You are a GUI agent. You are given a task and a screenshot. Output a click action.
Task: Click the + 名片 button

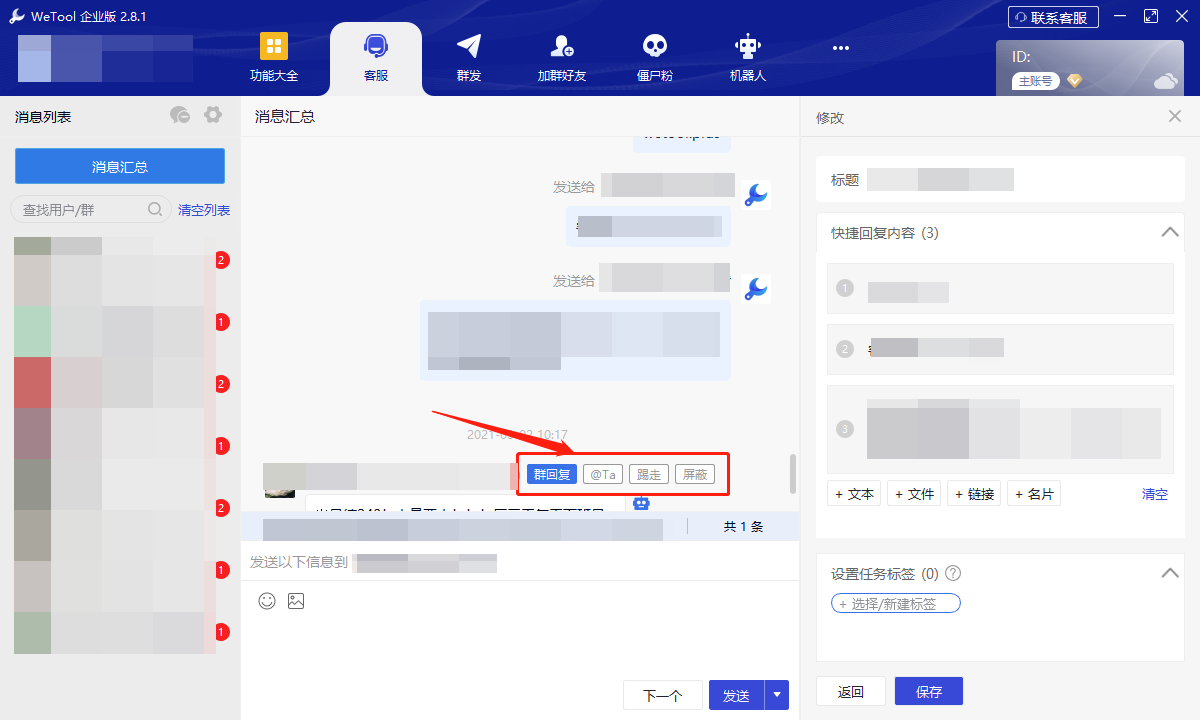pyautogui.click(x=1034, y=494)
